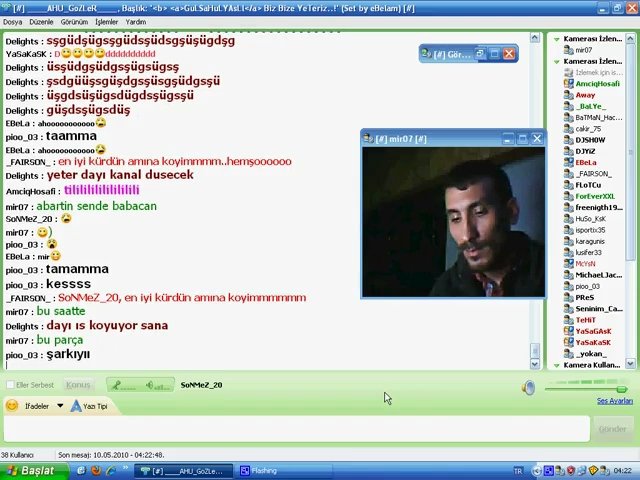Viewport: 640px width, 480px height.
Task: Launch Firefox from quick launch
Action: (96, 471)
